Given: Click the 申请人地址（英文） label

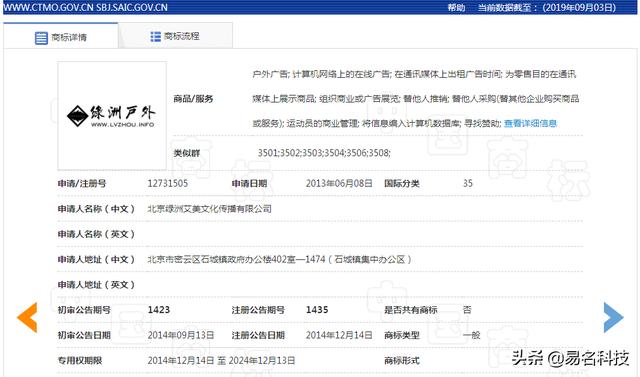Looking at the screenshot, I should coord(96,285).
